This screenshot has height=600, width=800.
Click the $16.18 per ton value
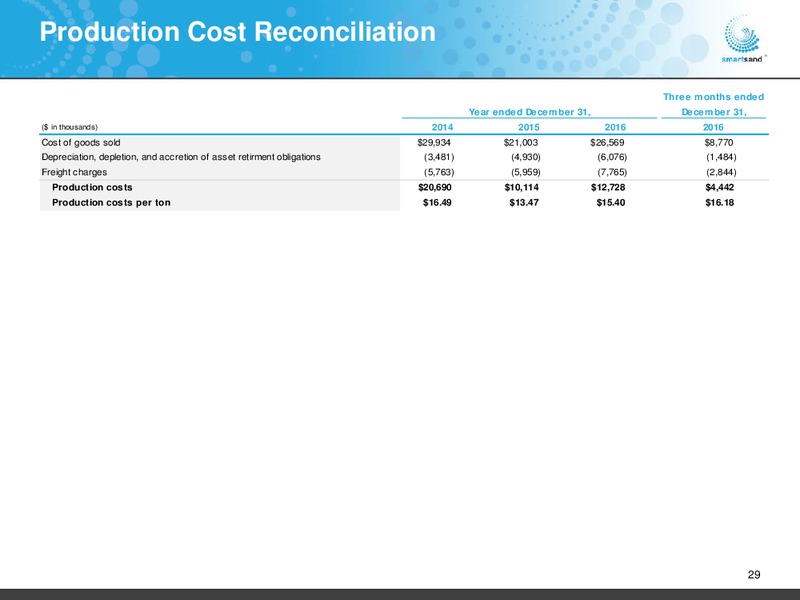pos(719,203)
